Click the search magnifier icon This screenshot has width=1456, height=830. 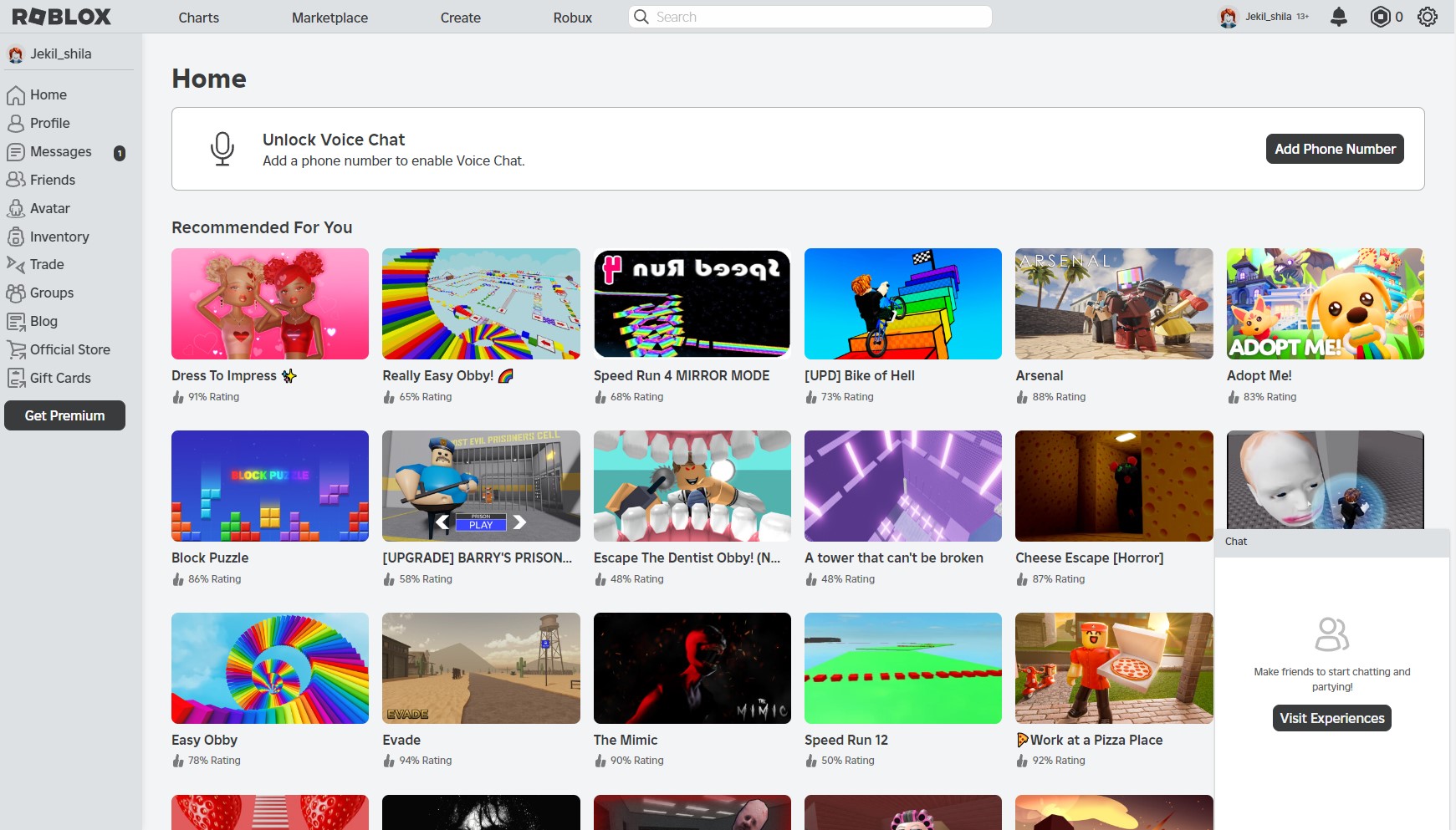point(641,17)
